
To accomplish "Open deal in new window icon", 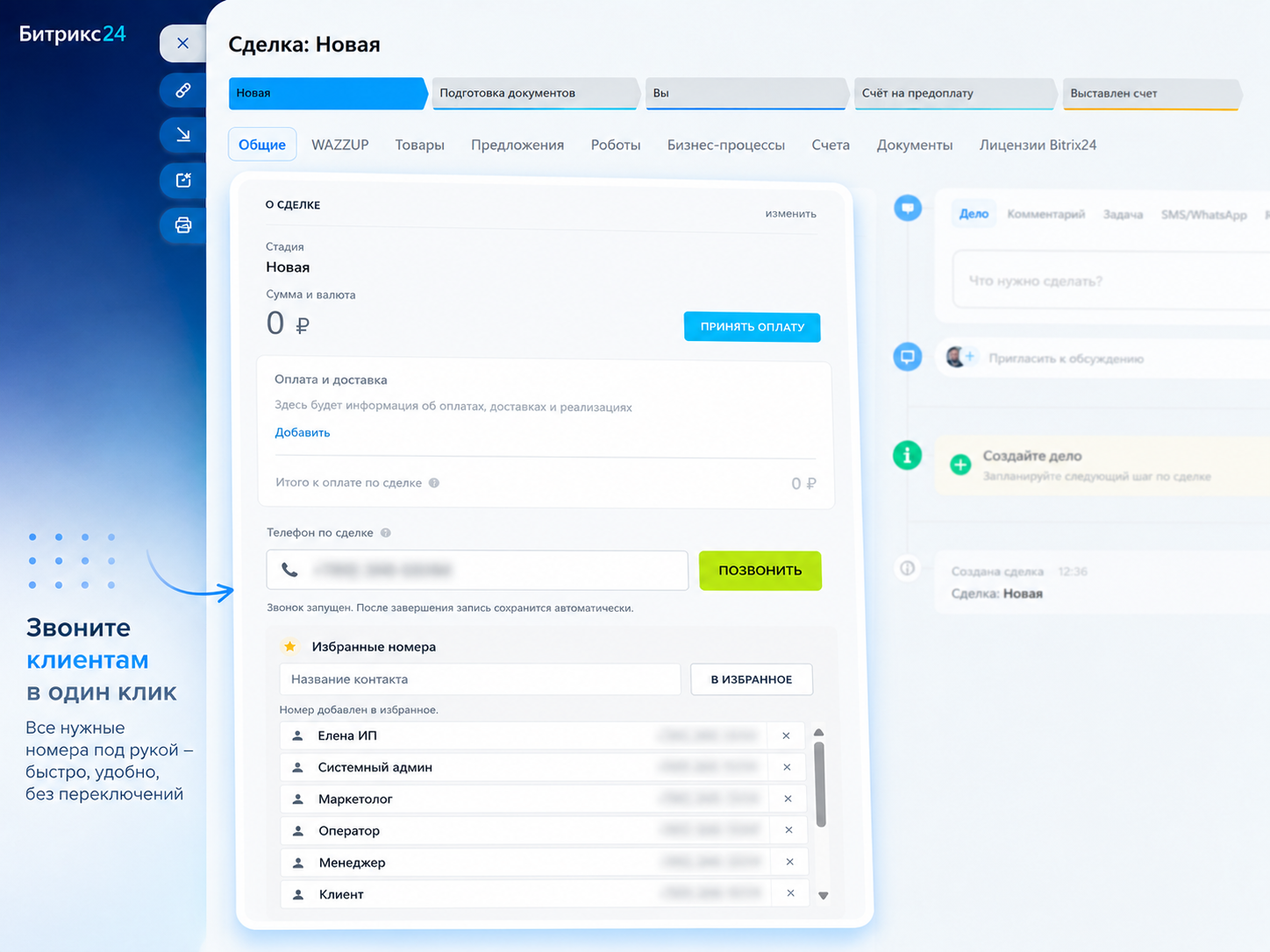I will tap(182, 180).
